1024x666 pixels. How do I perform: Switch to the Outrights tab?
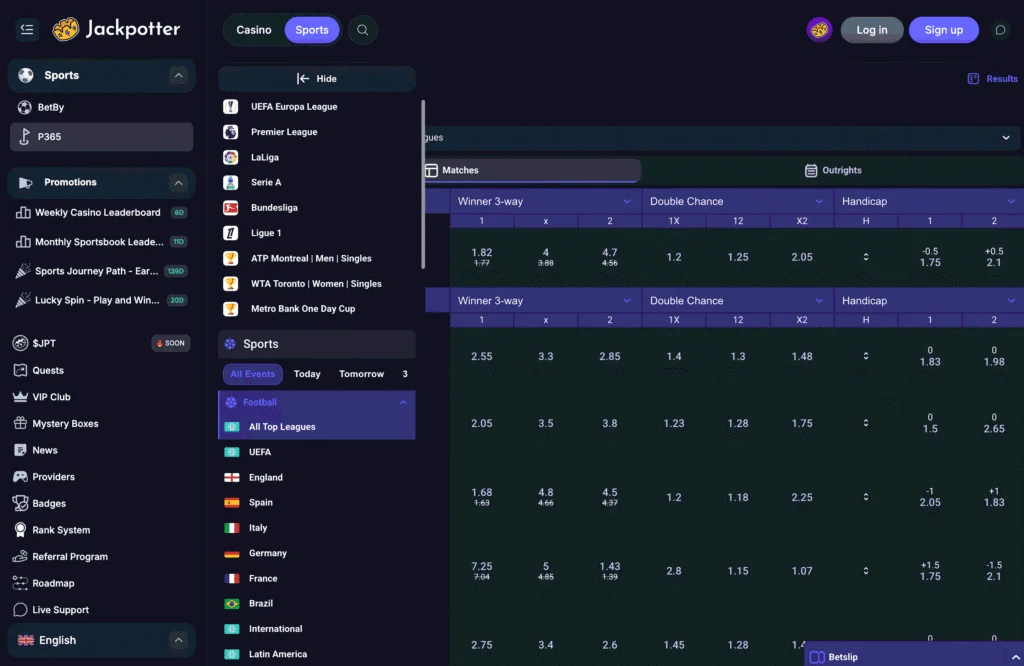833,170
